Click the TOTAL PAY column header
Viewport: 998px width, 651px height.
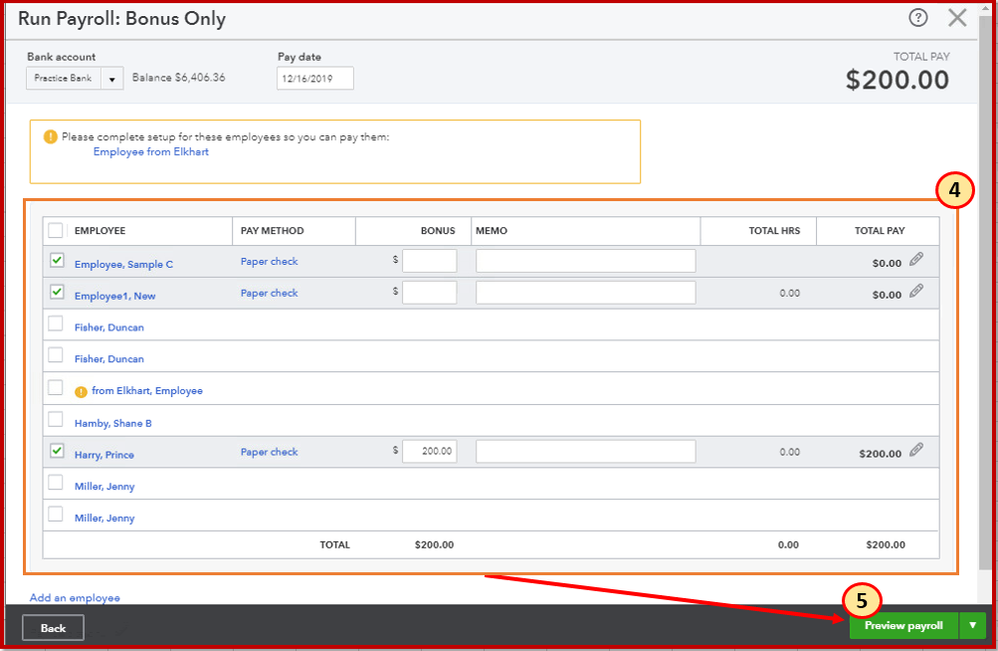tap(880, 230)
